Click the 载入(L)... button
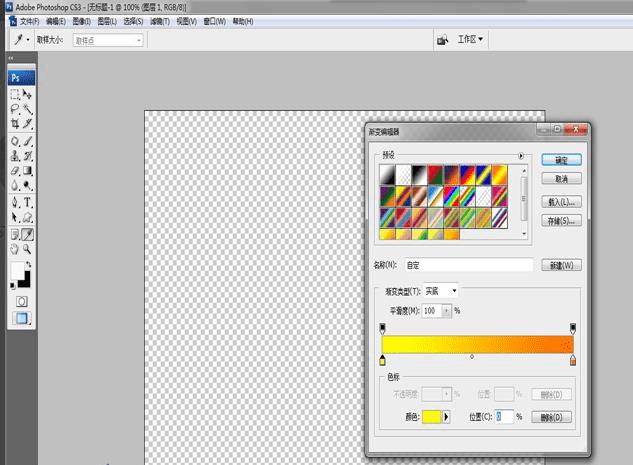The height and width of the screenshot is (465, 633). pyautogui.click(x=561, y=201)
